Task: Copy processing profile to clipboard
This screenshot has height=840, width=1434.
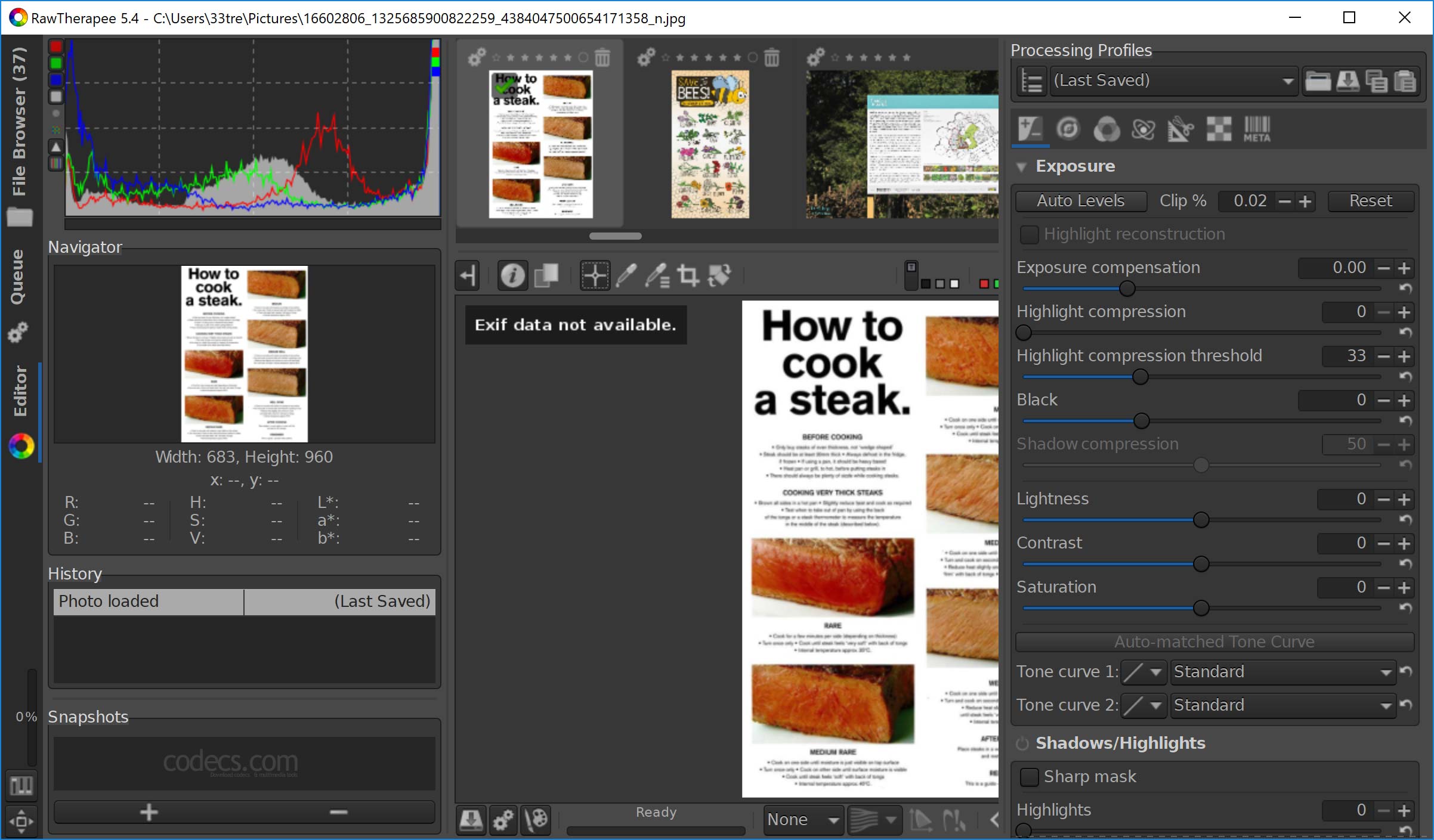Action: click(x=1376, y=80)
